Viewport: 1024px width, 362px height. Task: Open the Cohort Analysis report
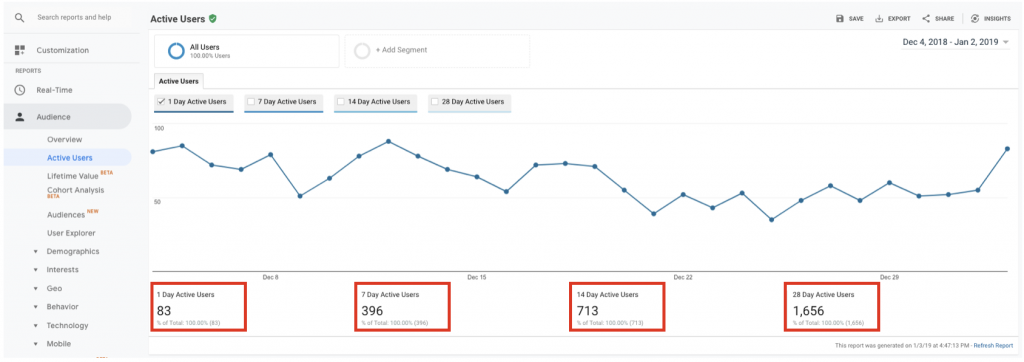pyautogui.click(x=75, y=190)
